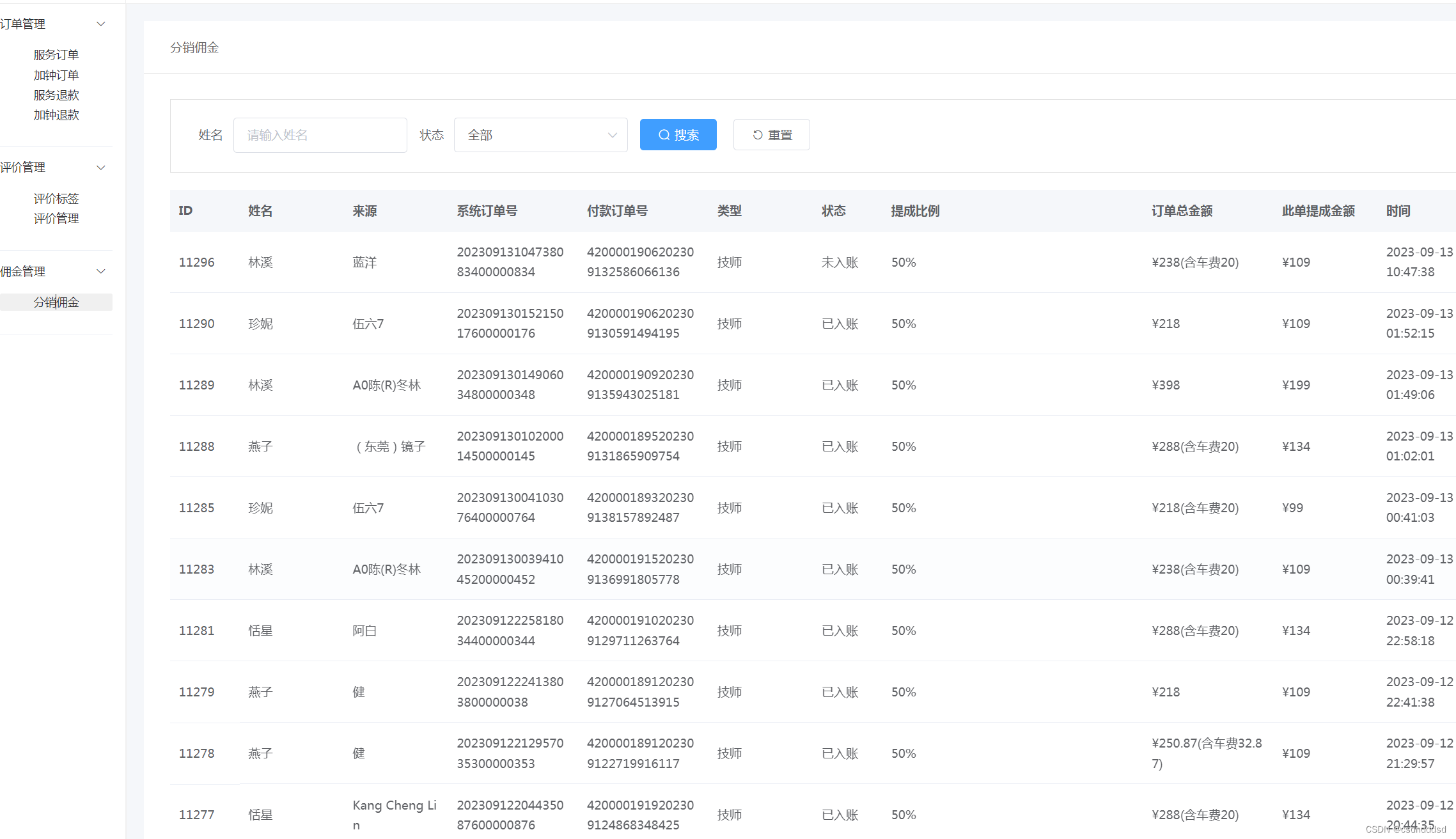Click the 重置 reset button

[x=771, y=135]
